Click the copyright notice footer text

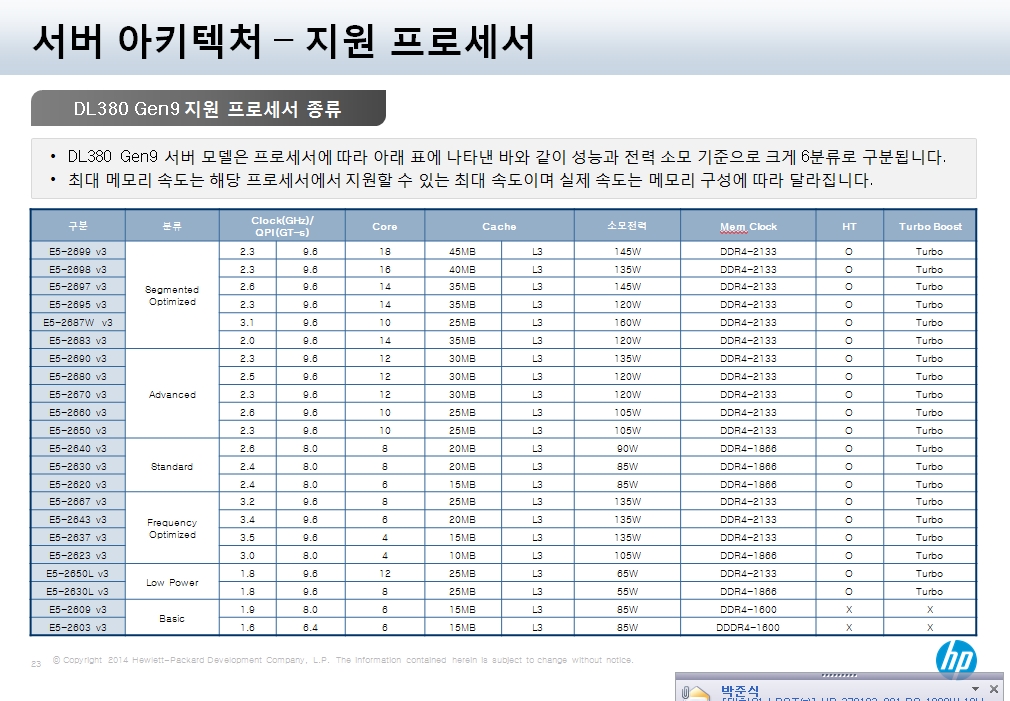[x=343, y=660]
